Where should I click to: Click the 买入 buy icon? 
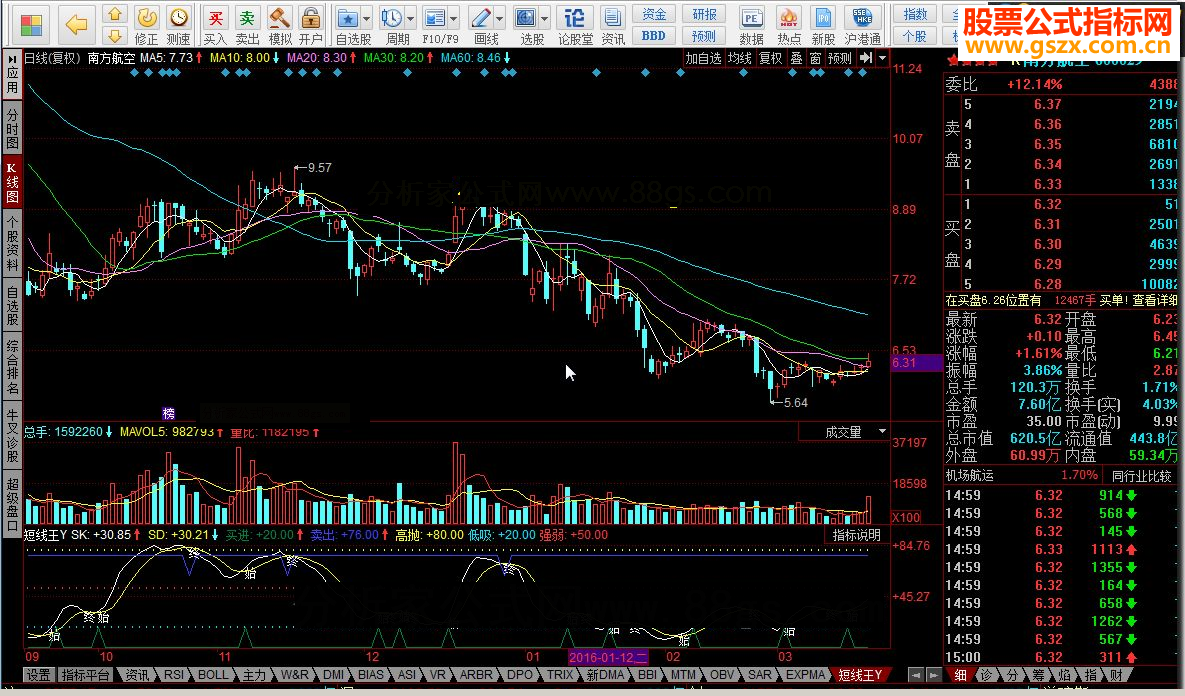coord(215,26)
